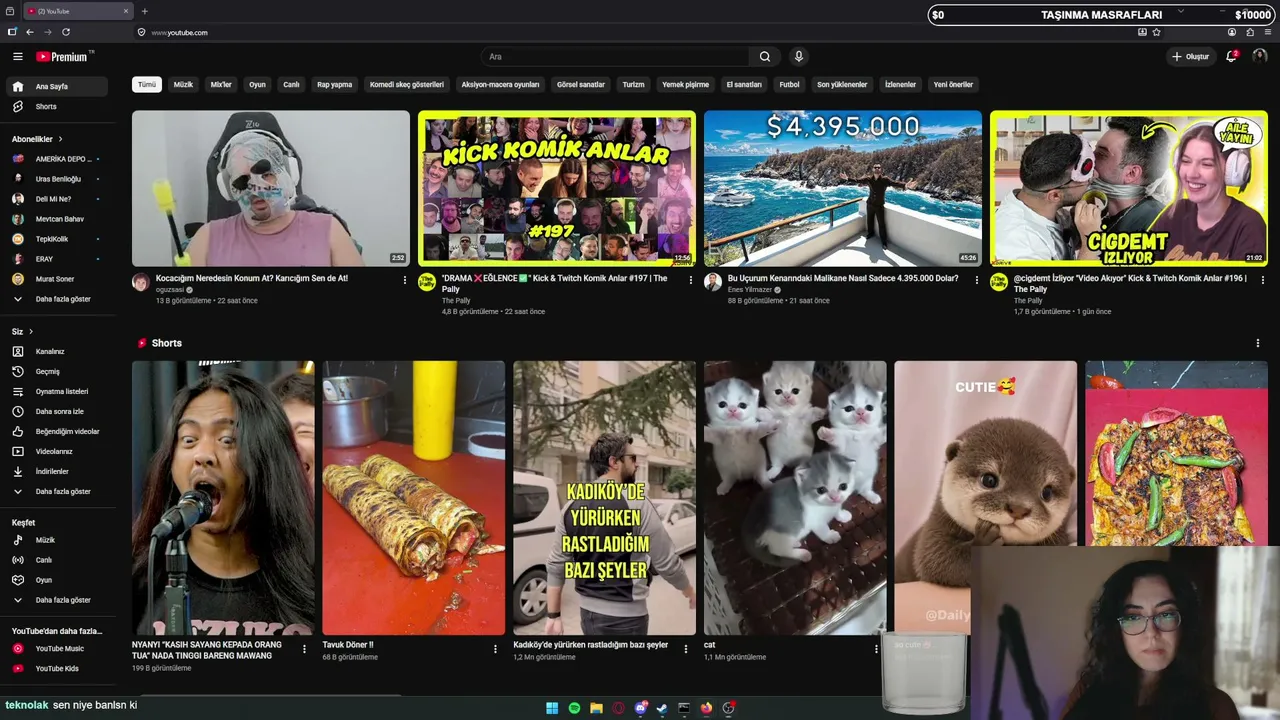Image resolution: width=1280 pixels, height=720 pixels.
Task: Select the Son yüklenenler filter chip
Action: tap(842, 85)
